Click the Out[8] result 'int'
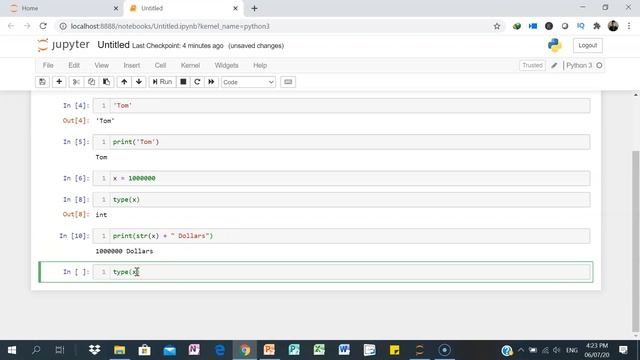 (x=101, y=215)
